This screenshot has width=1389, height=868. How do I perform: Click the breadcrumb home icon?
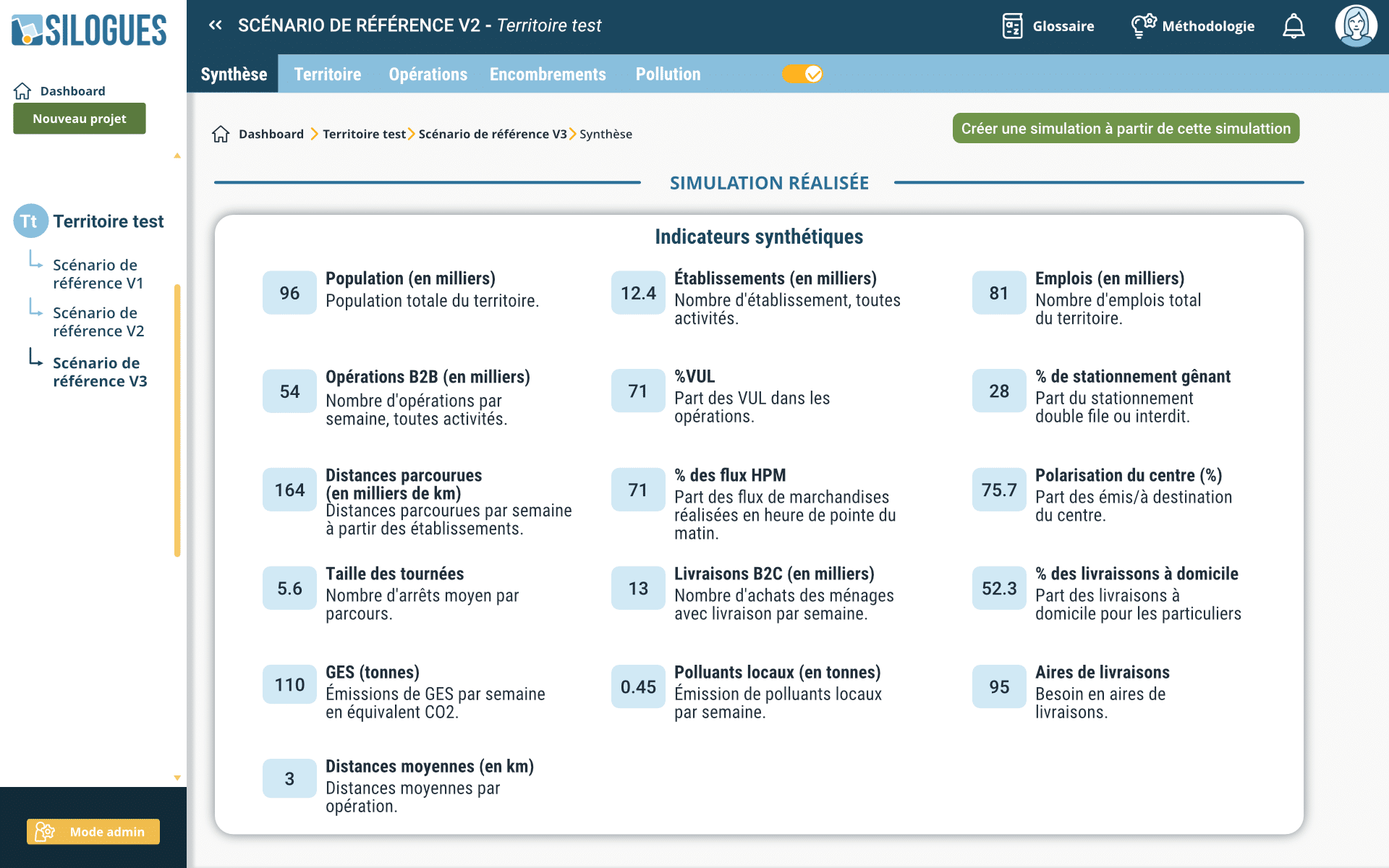point(221,135)
